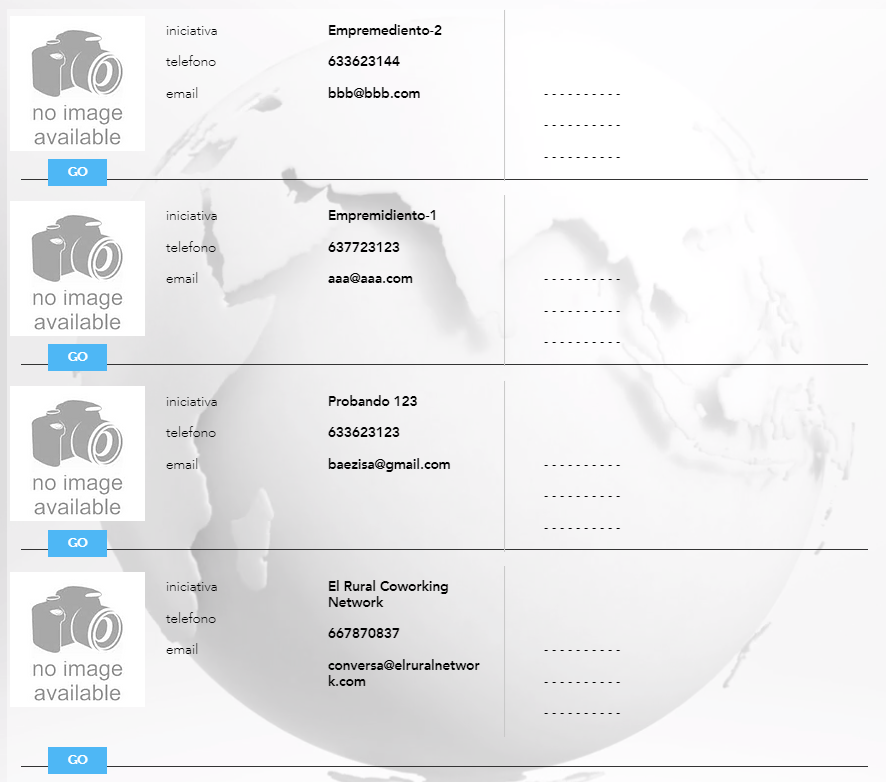Click the GO button for Empremidiento-1
The image size is (886, 782).
[77, 357]
